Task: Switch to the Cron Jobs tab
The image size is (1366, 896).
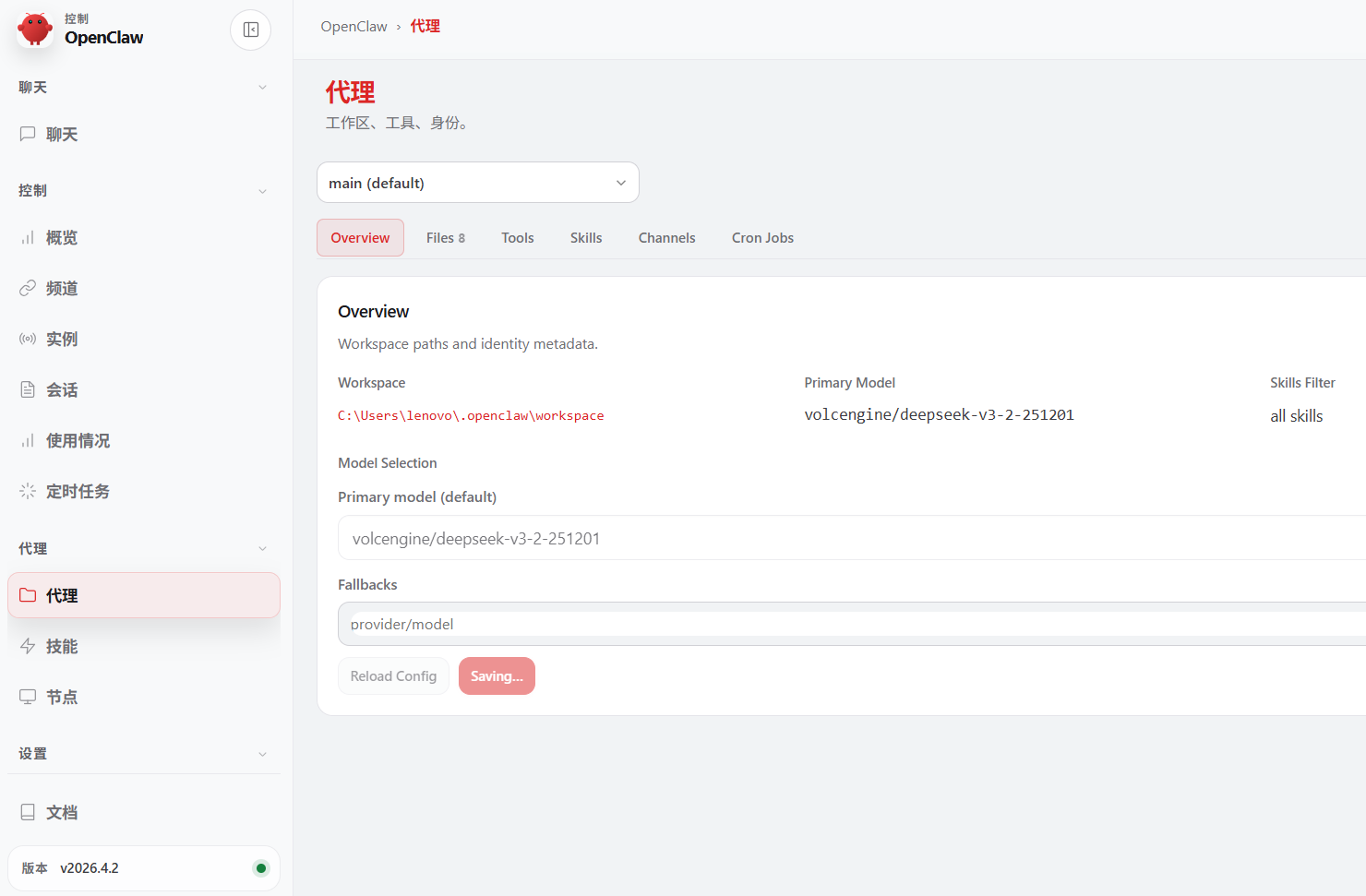Action: [762, 237]
